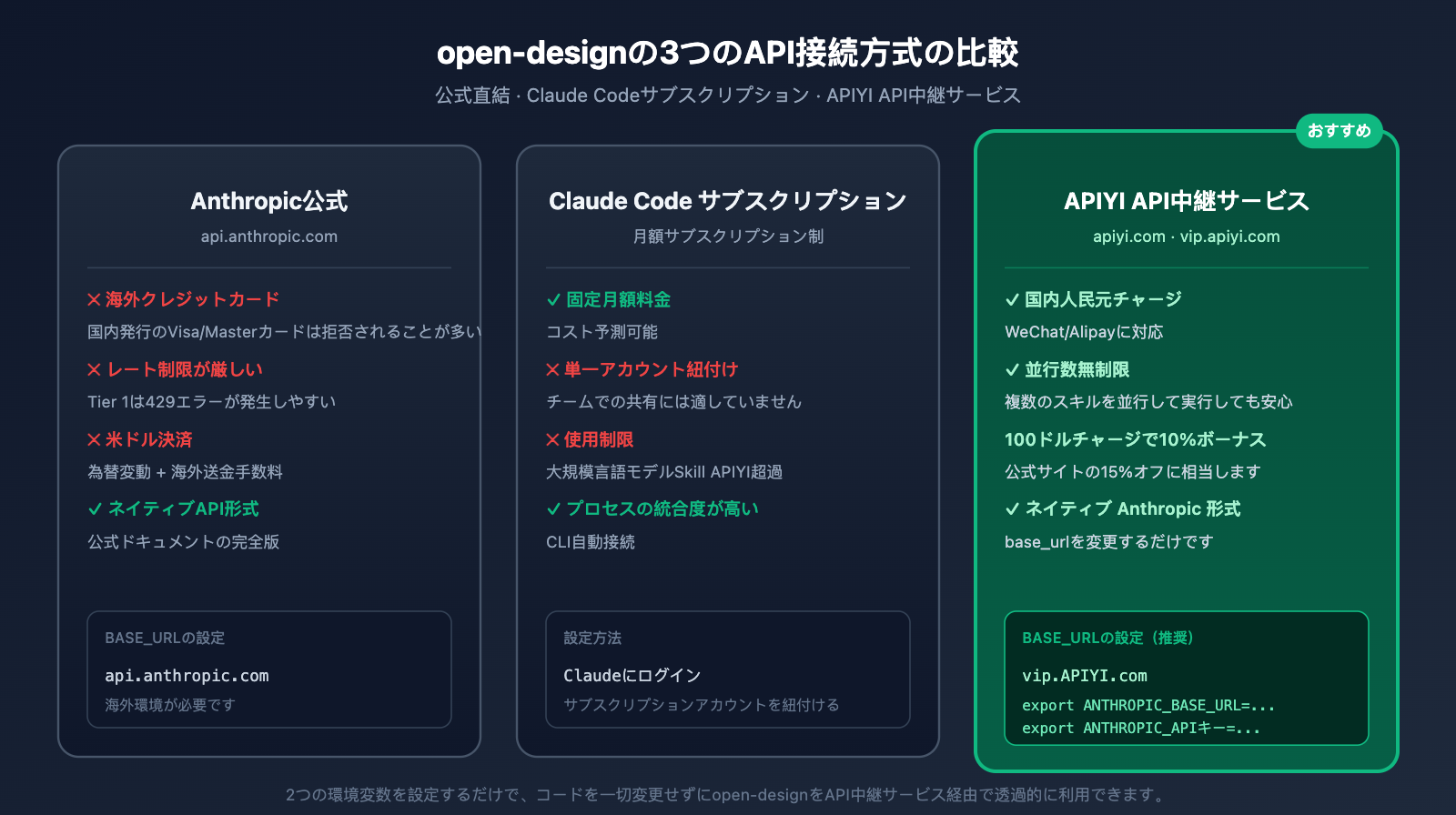
Task: Click the コスト予測可能 description
Action: (602, 332)
